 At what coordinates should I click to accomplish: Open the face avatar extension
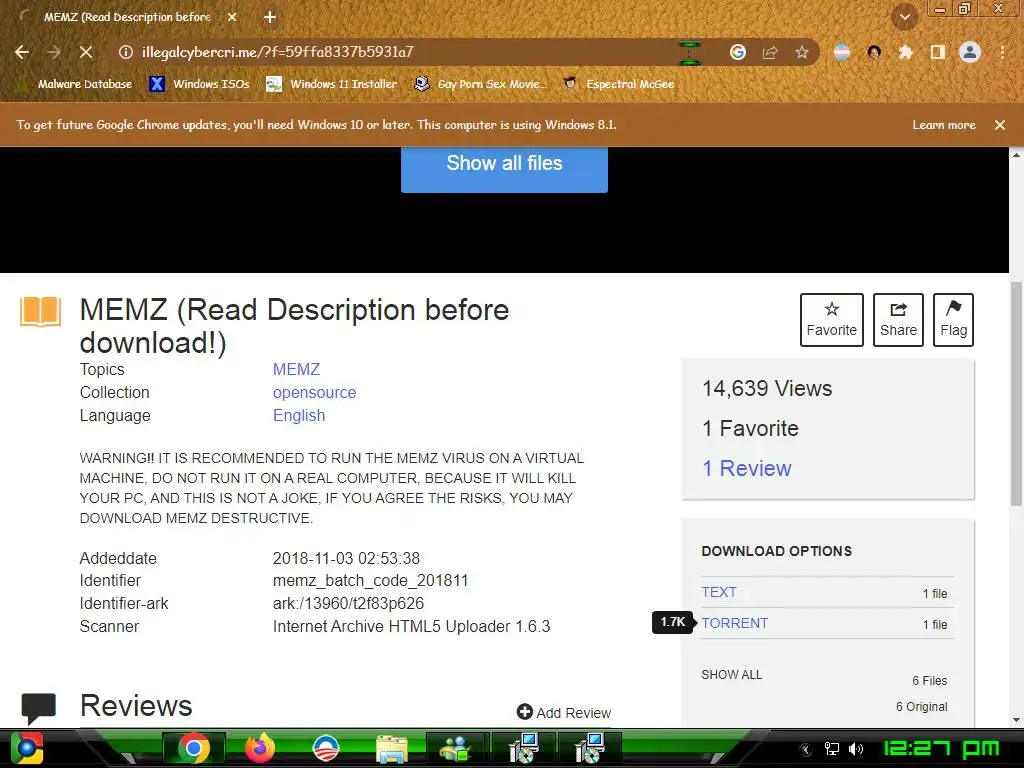coord(874,52)
